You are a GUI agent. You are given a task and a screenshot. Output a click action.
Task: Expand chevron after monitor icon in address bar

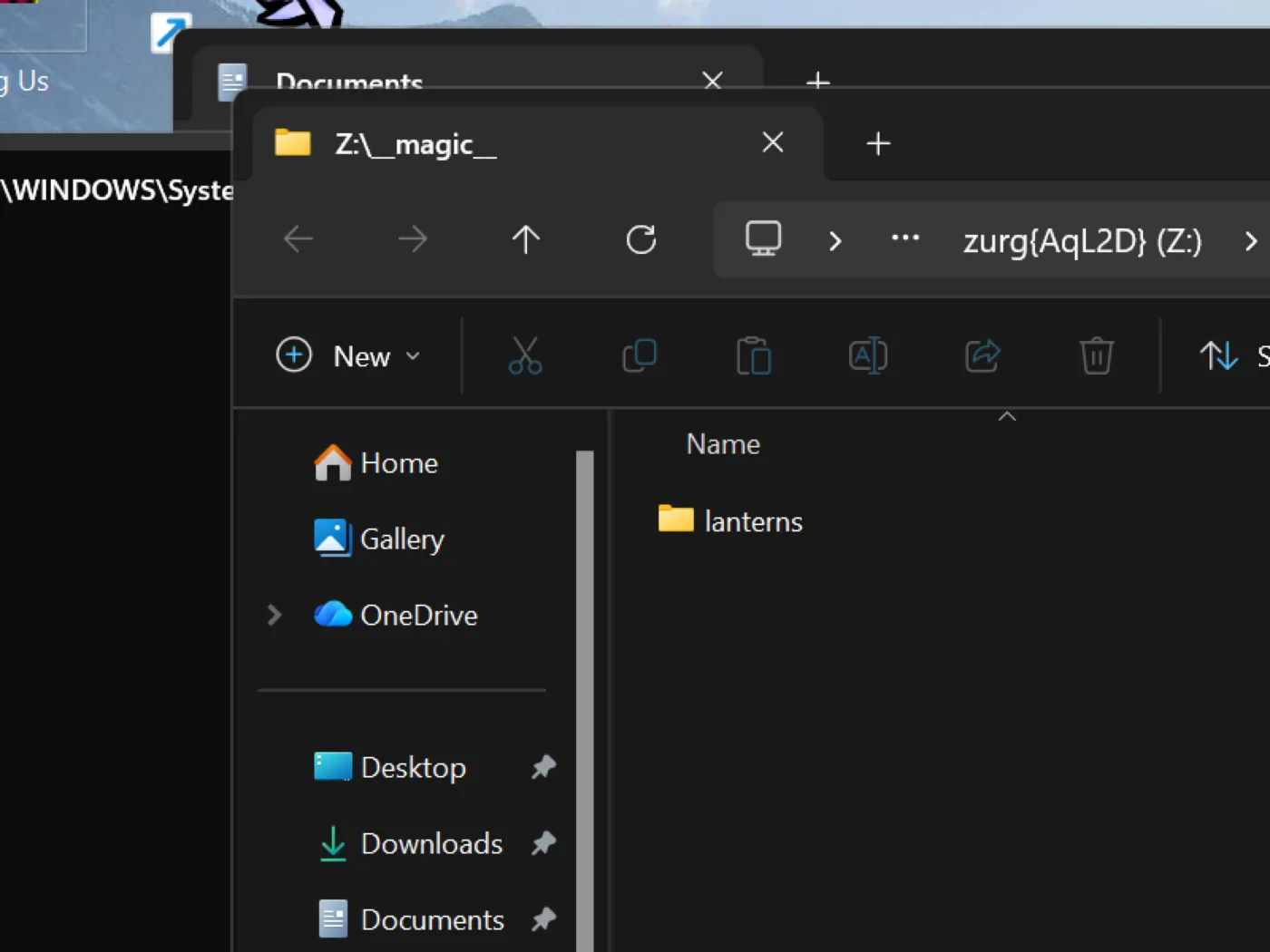(835, 241)
